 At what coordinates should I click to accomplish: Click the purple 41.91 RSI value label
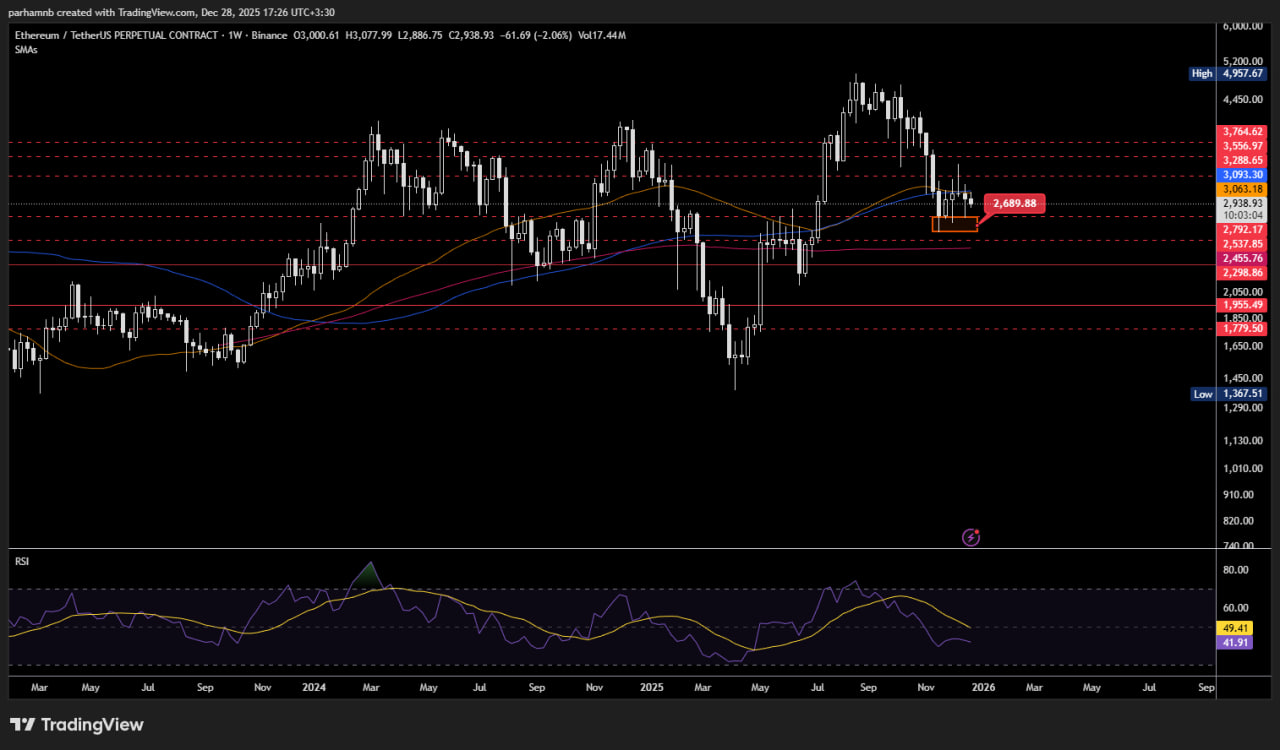pyautogui.click(x=1236, y=642)
